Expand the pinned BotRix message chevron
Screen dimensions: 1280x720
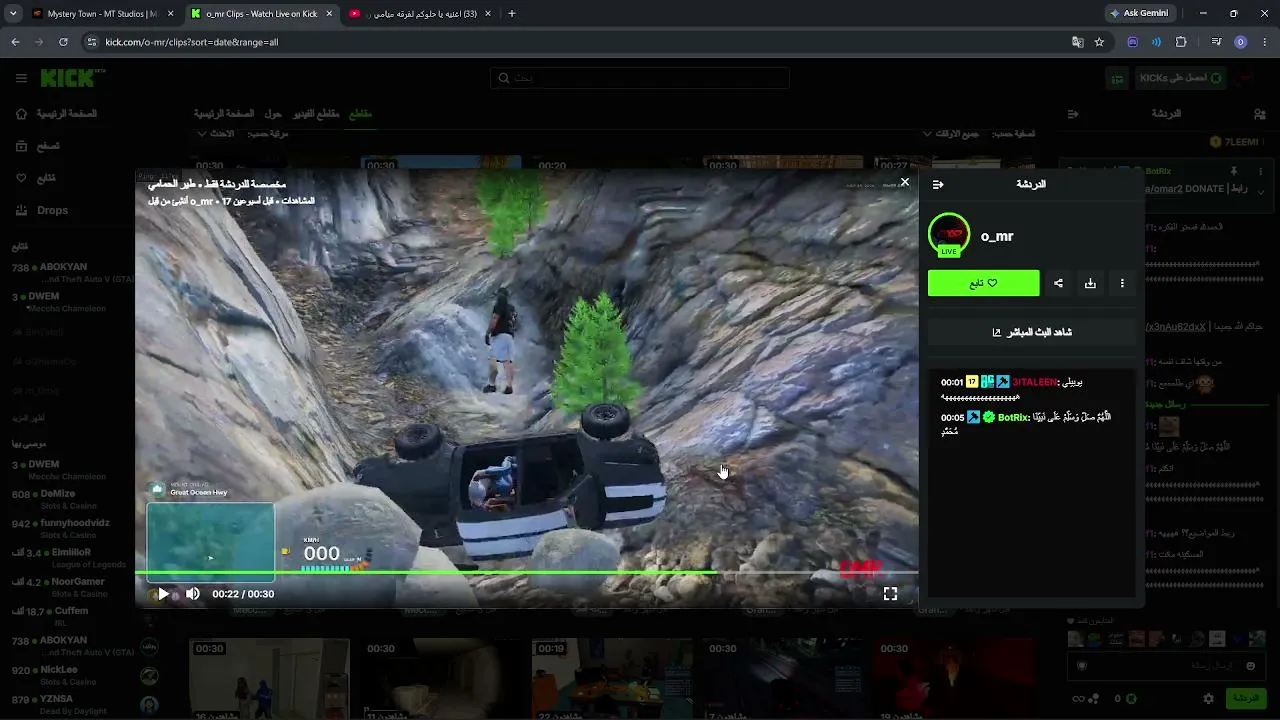[x=1260, y=190]
